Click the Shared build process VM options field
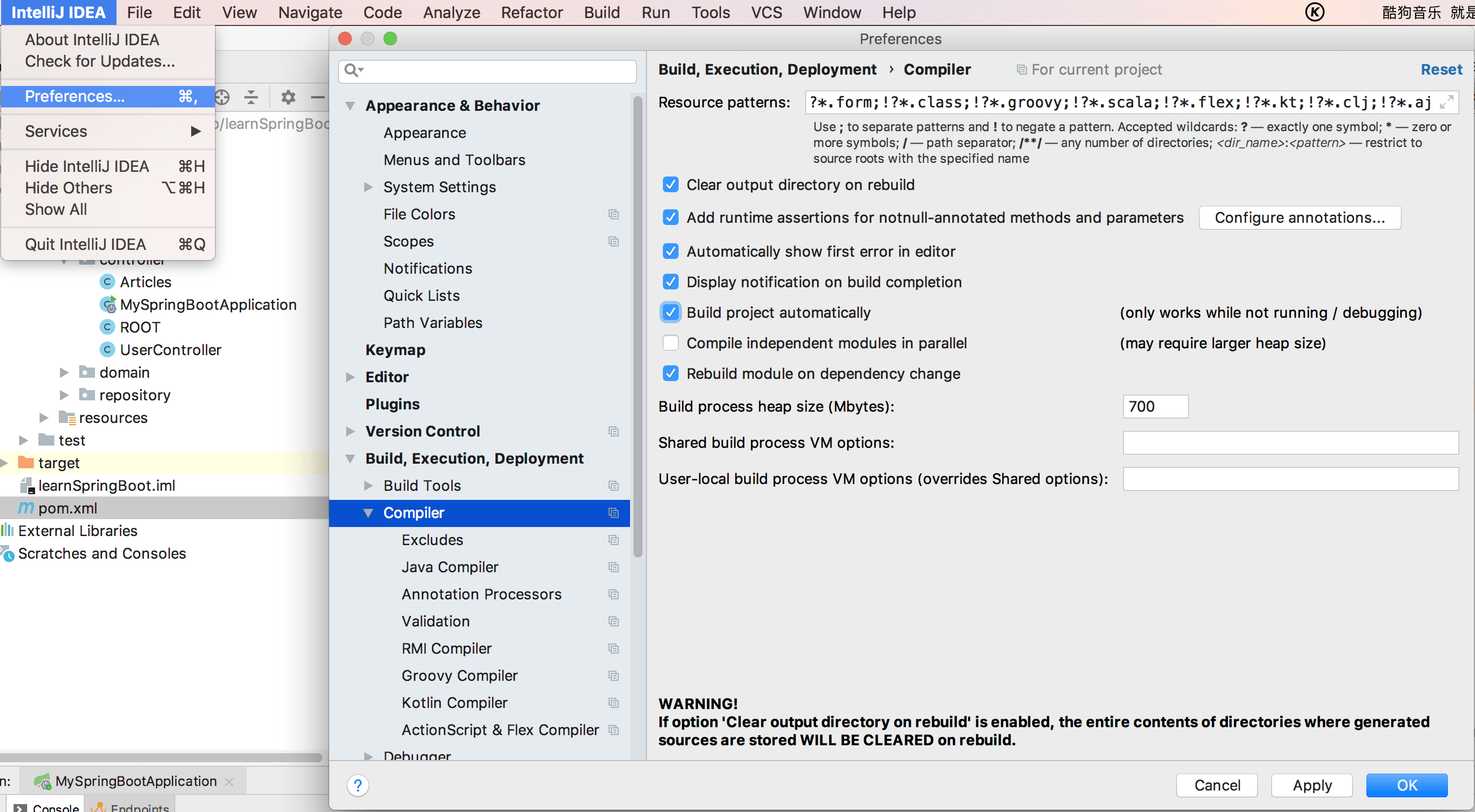1475x812 pixels. (x=1291, y=443)
